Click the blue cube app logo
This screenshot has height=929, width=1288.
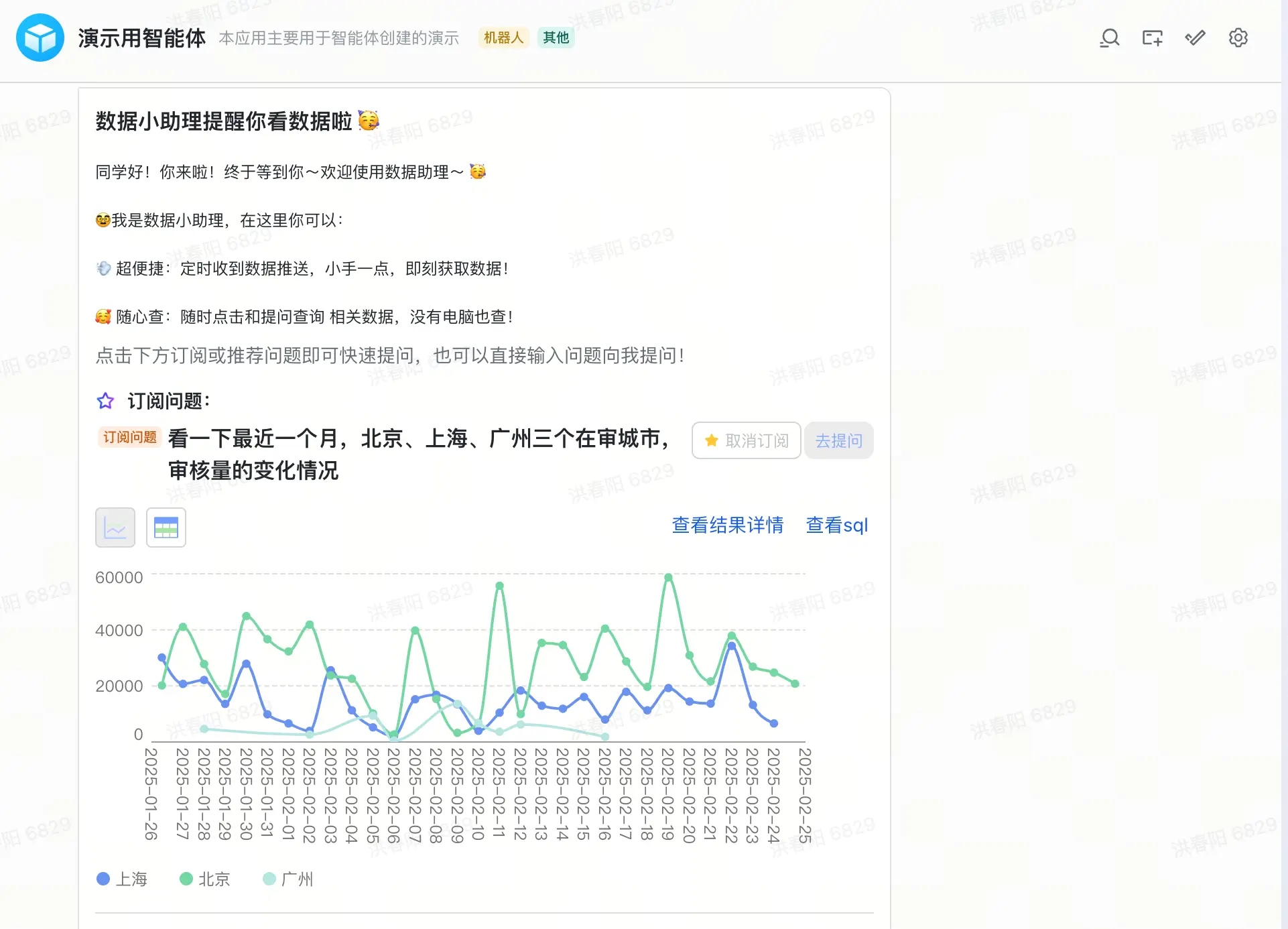pyautogui.click(x=40, y=38)
